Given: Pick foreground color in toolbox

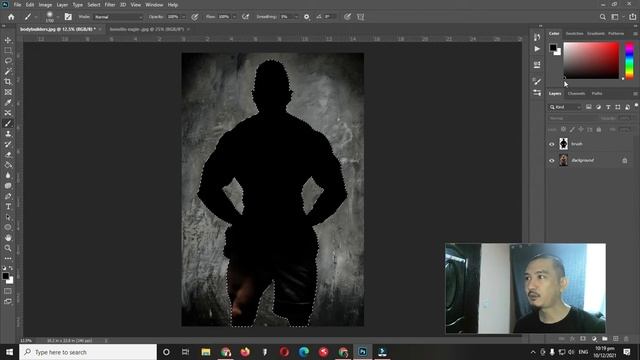Looking at the screenshot, I should [x=6, y=276].
